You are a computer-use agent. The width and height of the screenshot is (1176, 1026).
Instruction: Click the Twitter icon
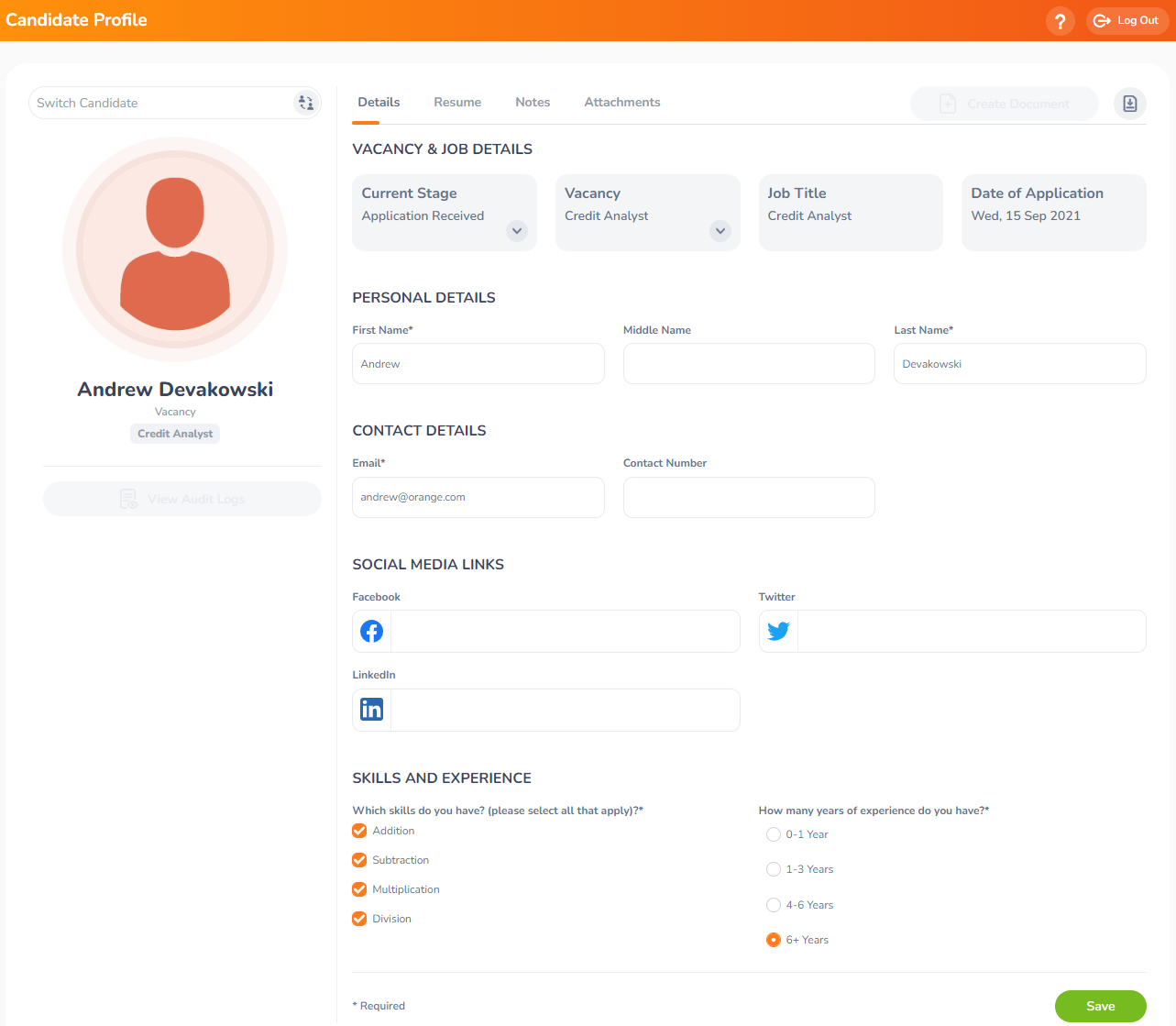pyautogui.click(x=776, y=631)
